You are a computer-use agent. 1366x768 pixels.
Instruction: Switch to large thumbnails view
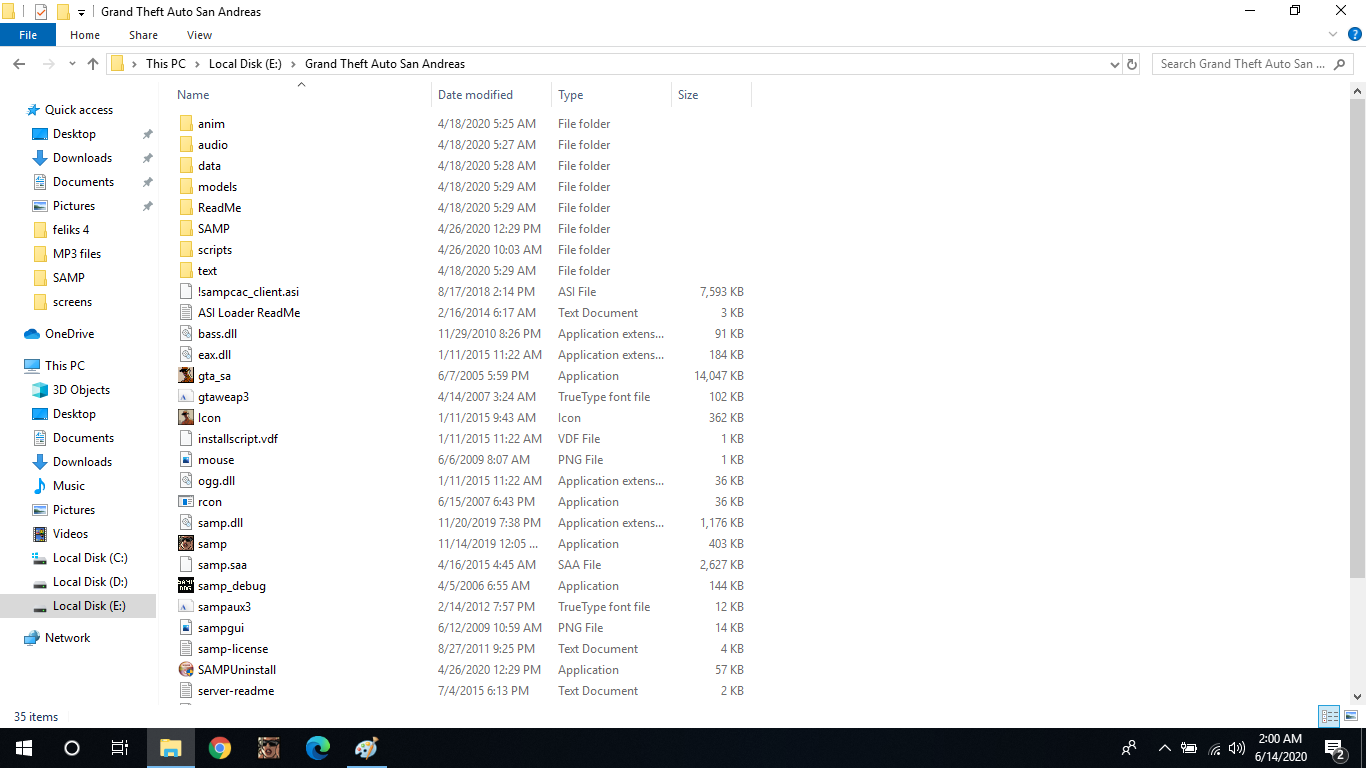click(1352, 716)
